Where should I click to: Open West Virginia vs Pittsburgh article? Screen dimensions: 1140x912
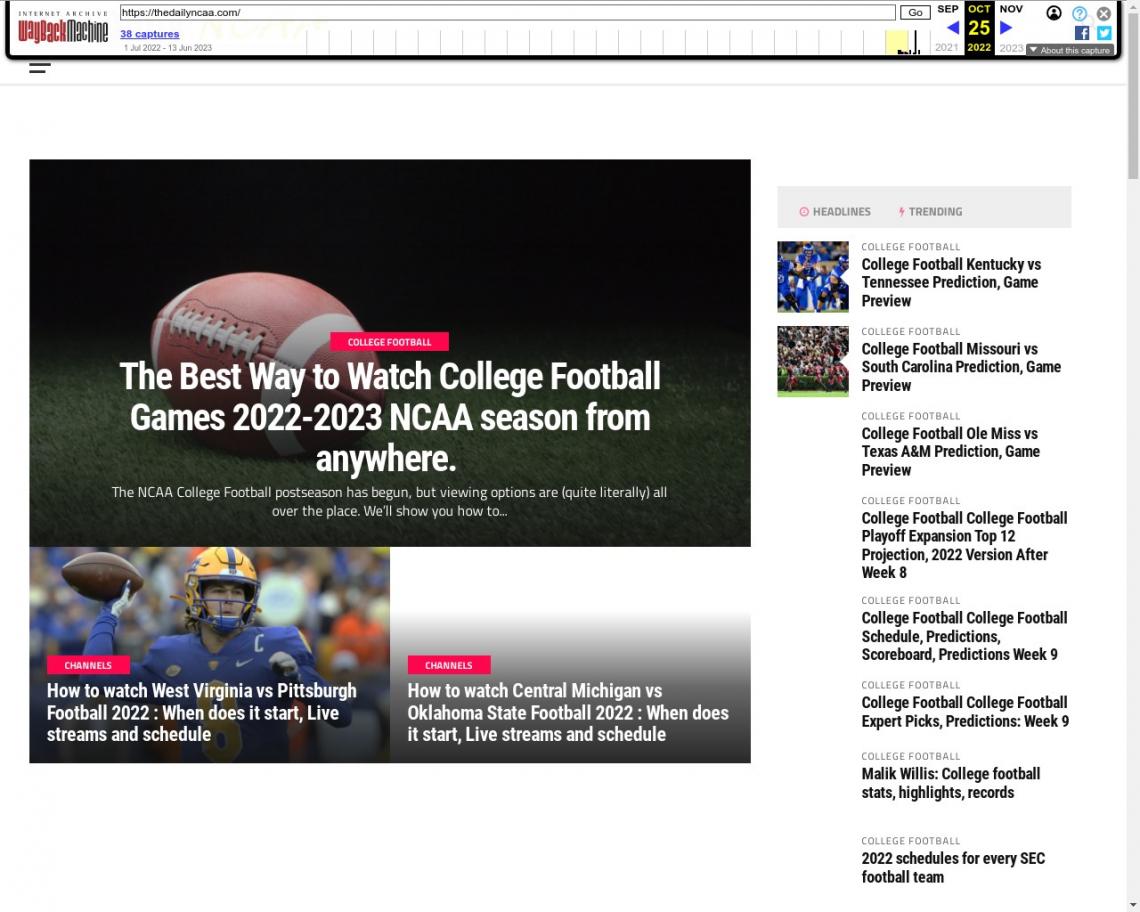pyautogui.click(x=202, y=712)
